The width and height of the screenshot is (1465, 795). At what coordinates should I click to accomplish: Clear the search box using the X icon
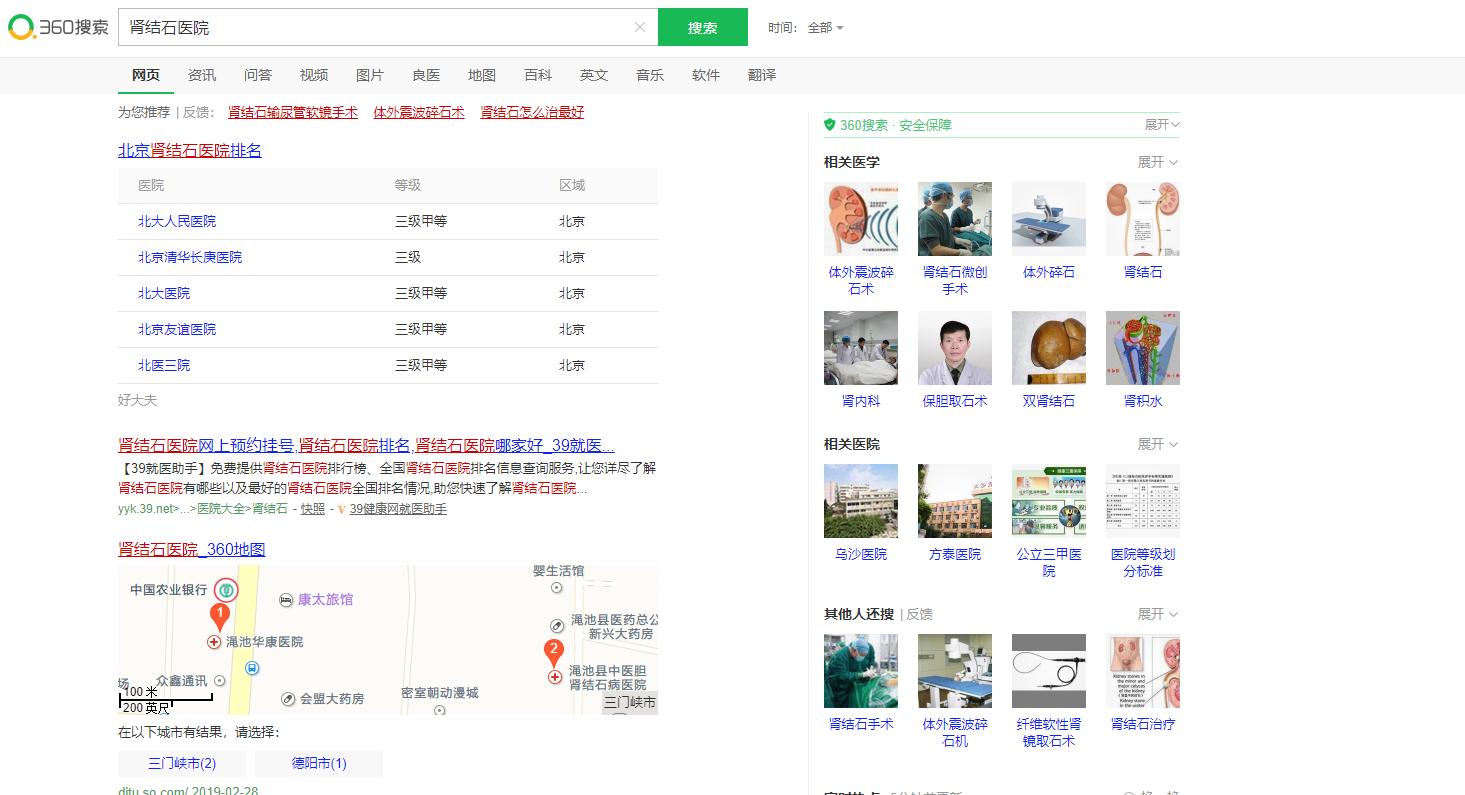tap(639, 27)
